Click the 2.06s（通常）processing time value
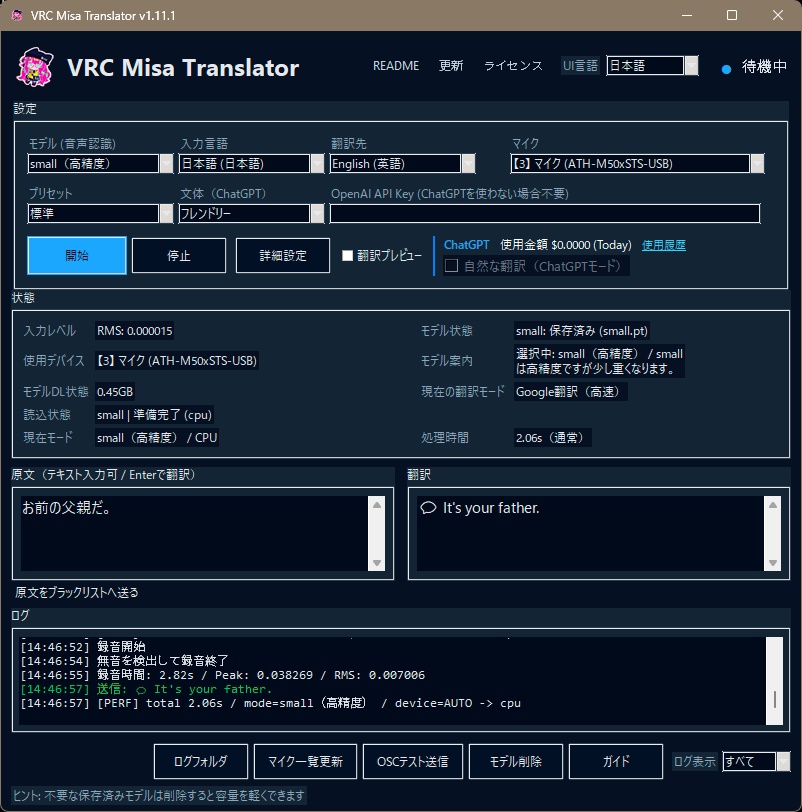This screenshot has width=802, height=812. click(552, 438)
